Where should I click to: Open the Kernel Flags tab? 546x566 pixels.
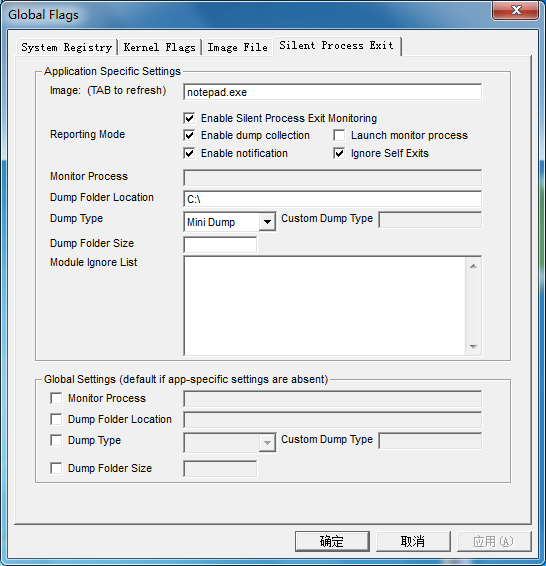coord(160,47)
